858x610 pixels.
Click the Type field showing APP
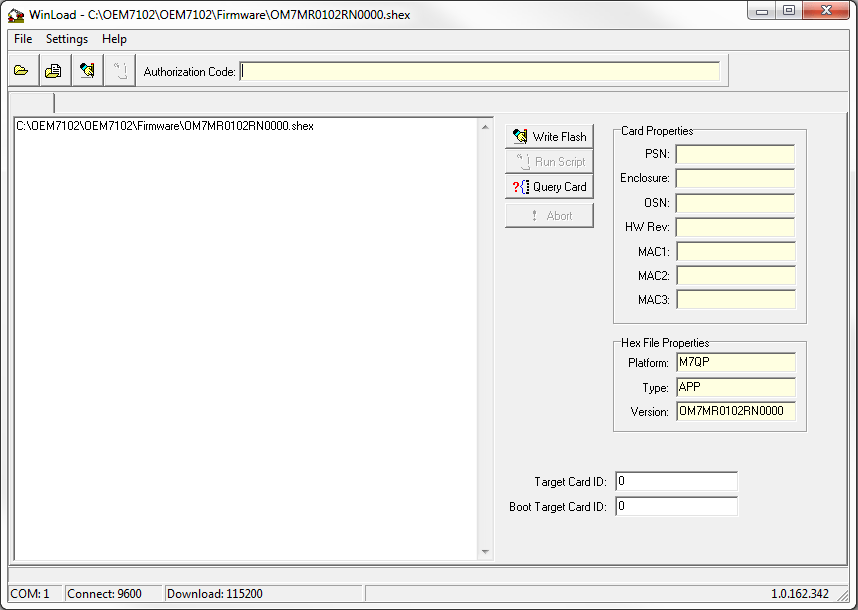(x=736, y=387)
